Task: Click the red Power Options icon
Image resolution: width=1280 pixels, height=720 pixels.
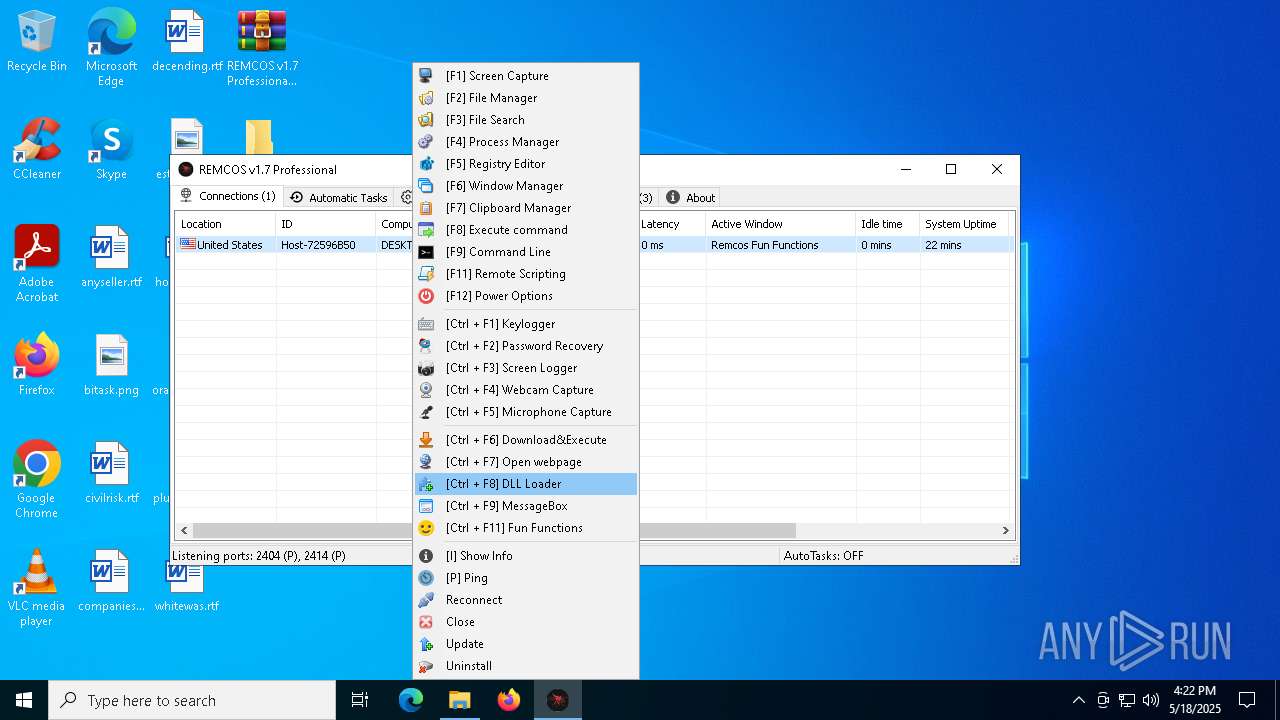Action: coord(426,296)
